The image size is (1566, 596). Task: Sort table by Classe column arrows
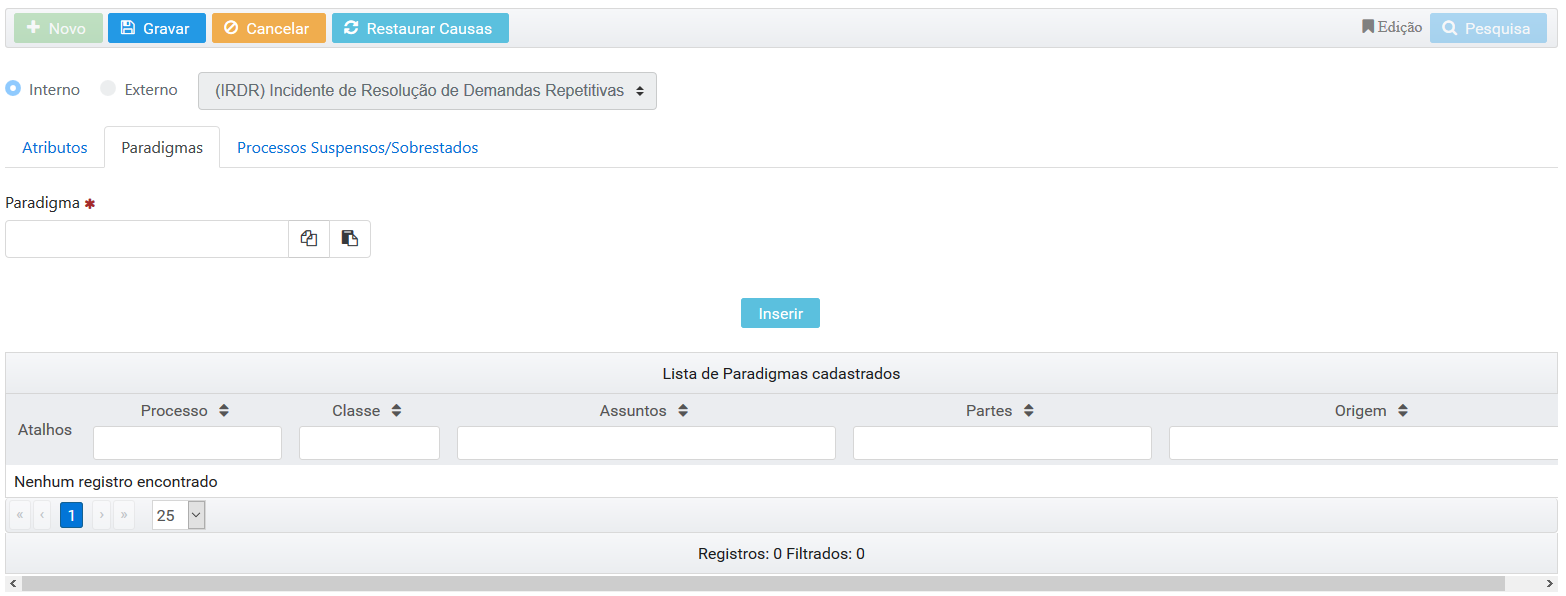[x=396, y=411]
